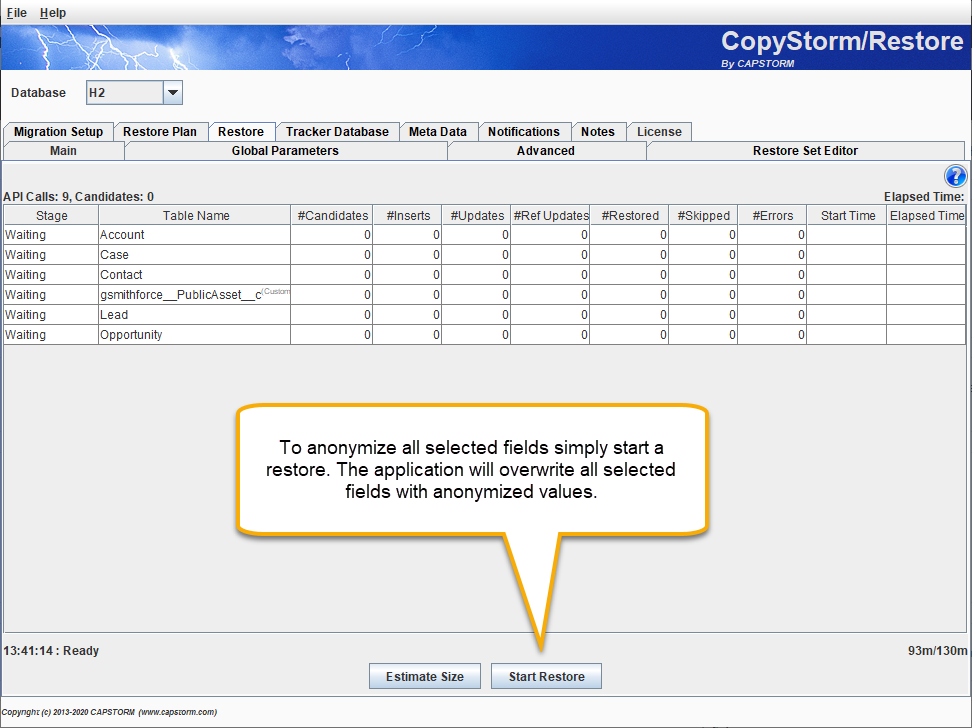
Task: Click the Stage column header
Action: pos(51,215)
